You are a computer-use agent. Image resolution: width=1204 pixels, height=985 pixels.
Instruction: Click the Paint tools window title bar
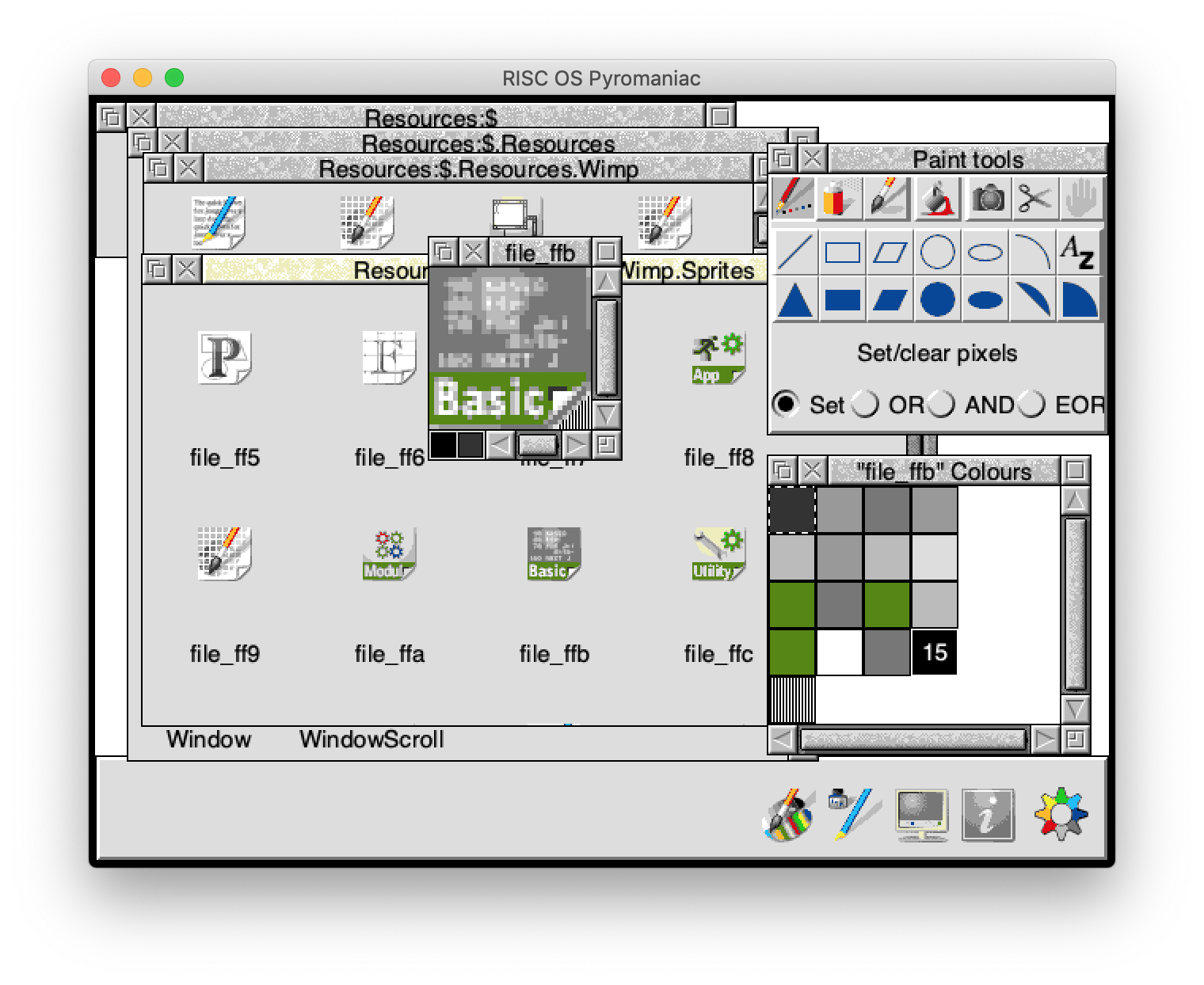(x=966, y=159)
